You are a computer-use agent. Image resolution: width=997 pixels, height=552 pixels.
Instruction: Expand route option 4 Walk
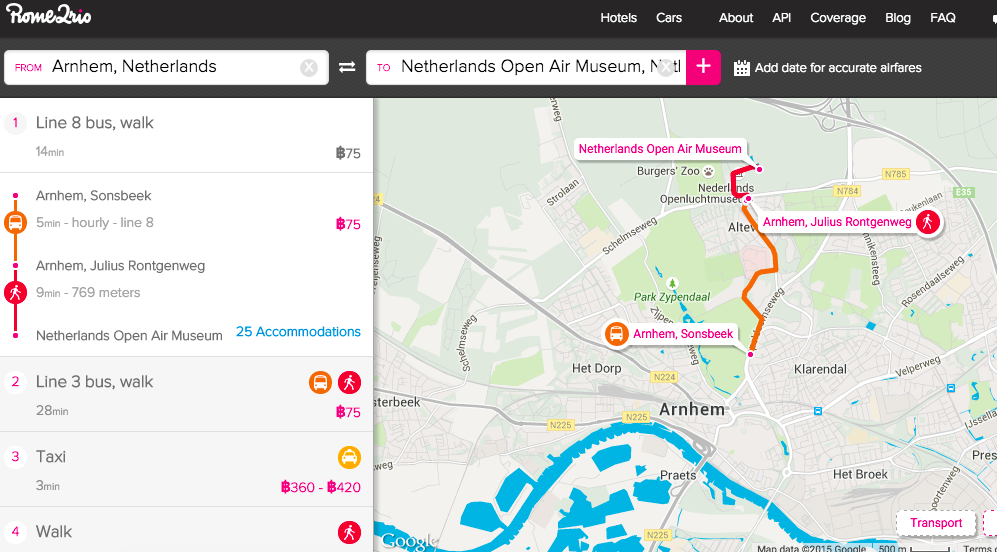coord(186,530)
